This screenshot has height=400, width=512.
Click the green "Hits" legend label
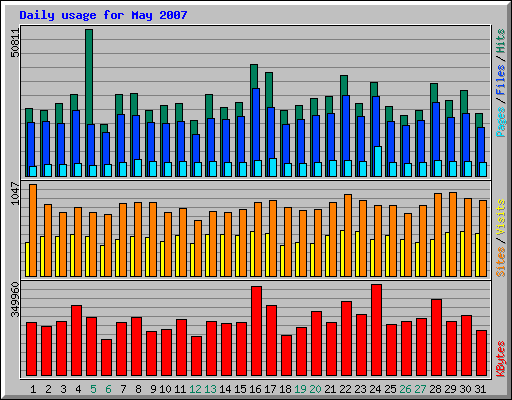coord(500,41)
